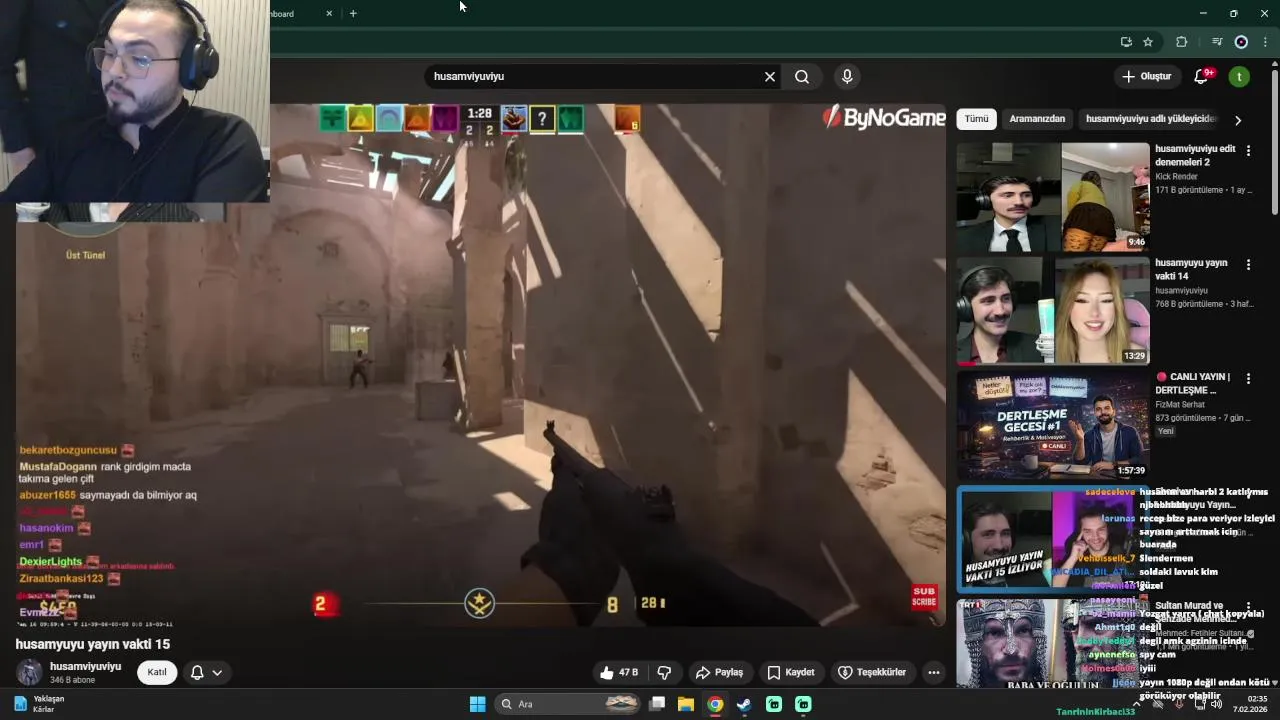
Task: Show more filter chips with the arrow
Action: pyautogui.click(x=1238, y=120)
